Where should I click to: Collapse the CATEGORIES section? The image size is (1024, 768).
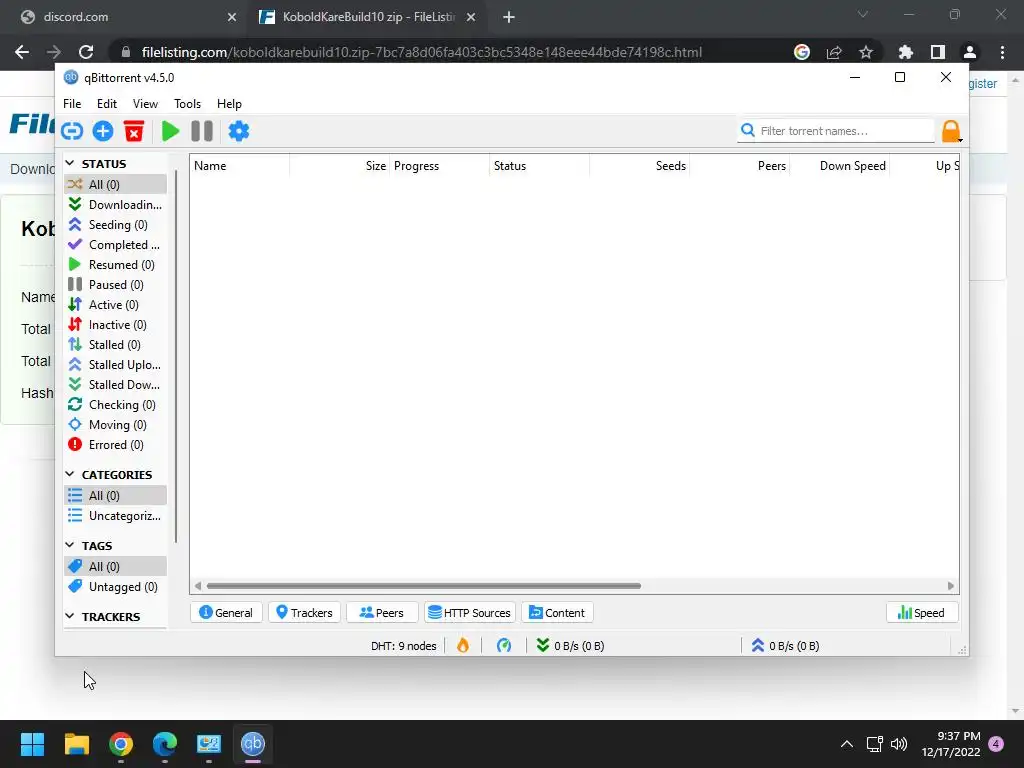(x=70, y=474)
